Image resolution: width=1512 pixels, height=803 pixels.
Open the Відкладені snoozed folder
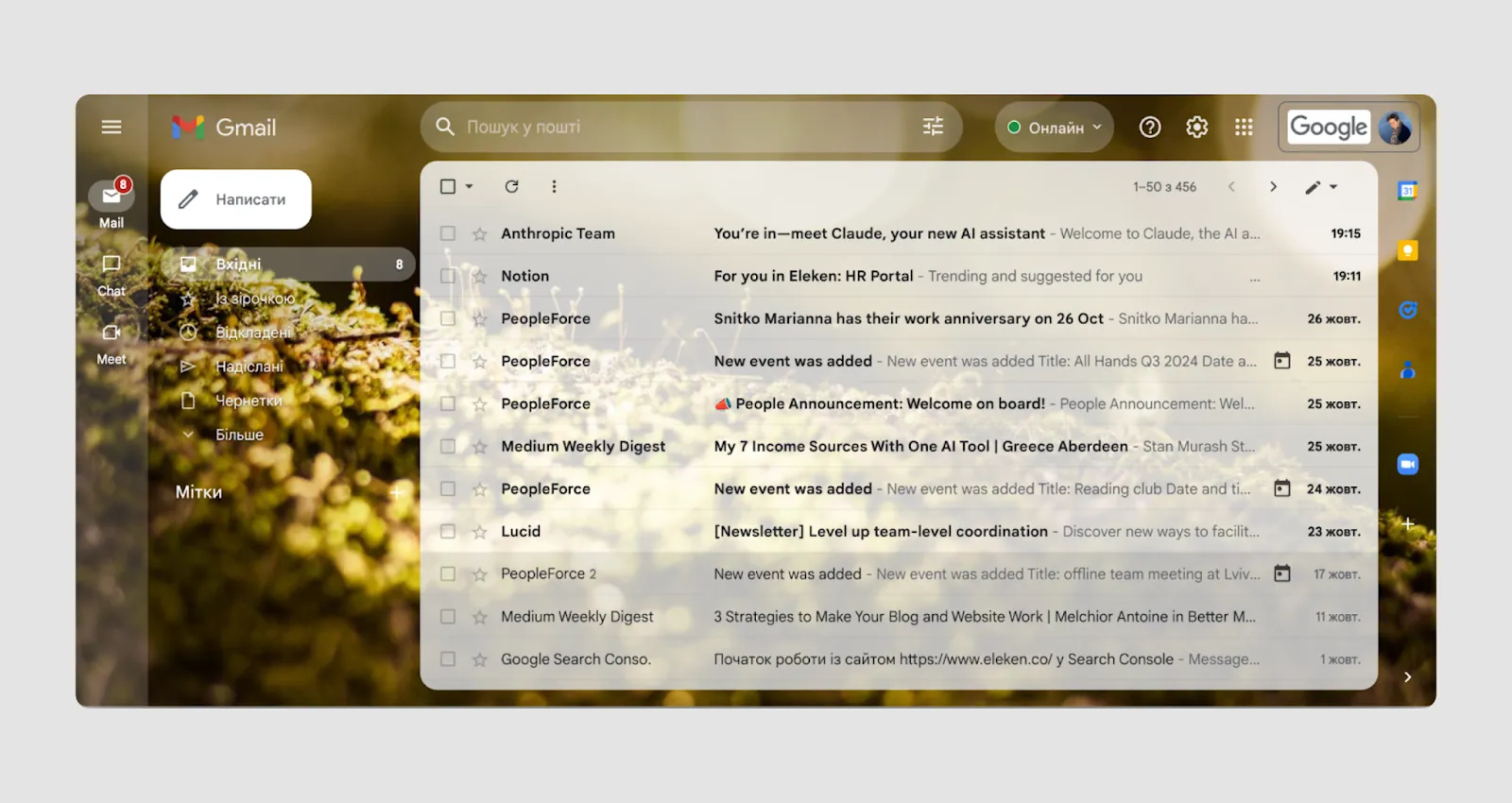[253, 333]
